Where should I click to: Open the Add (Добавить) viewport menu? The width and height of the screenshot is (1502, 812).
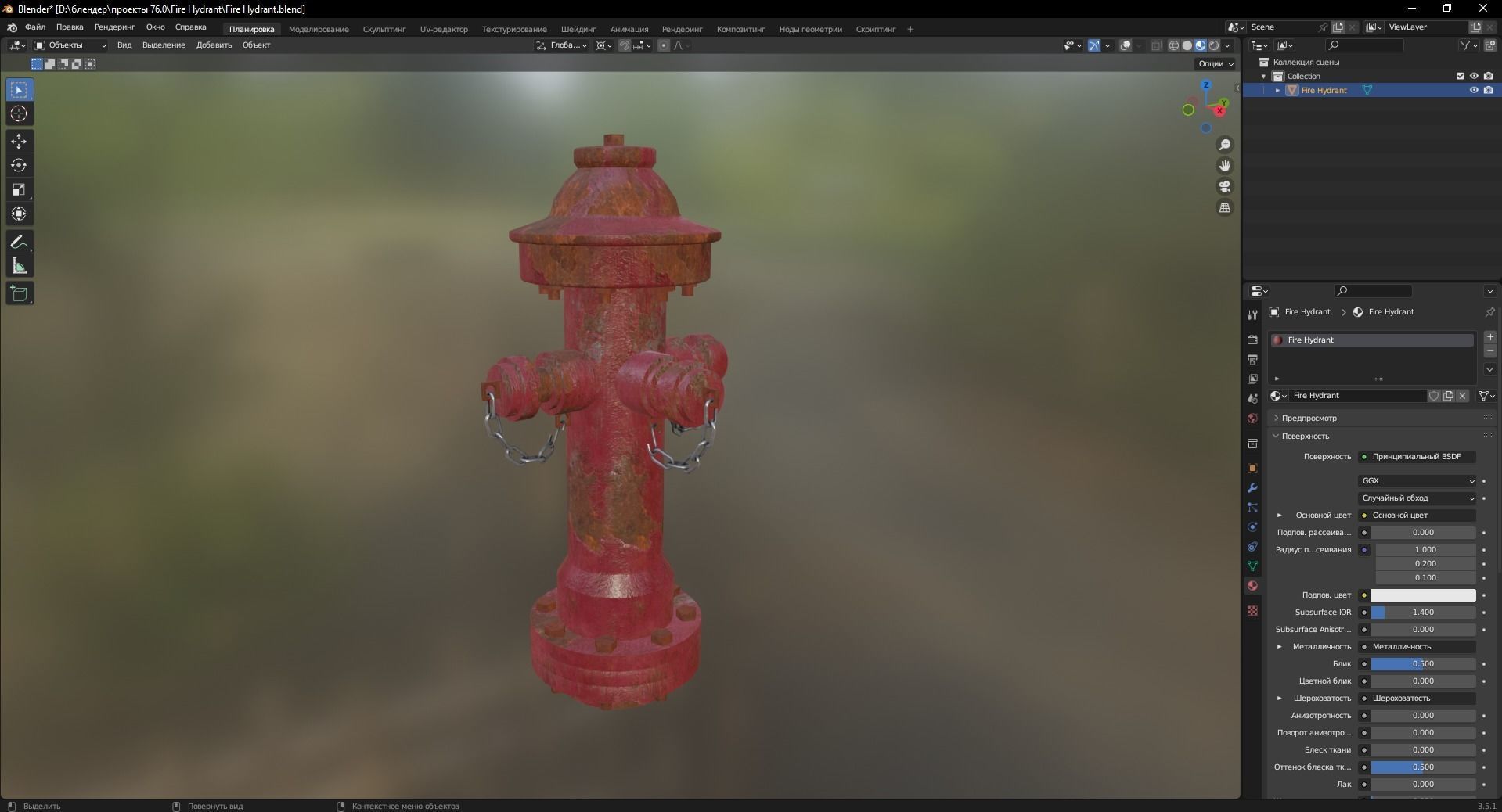click(x=214, y=45)
